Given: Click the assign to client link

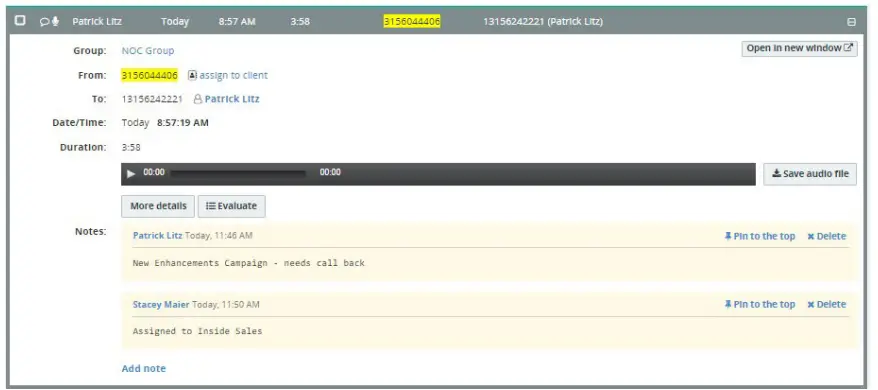Looking at the screenshot, I should coord(233,75).
